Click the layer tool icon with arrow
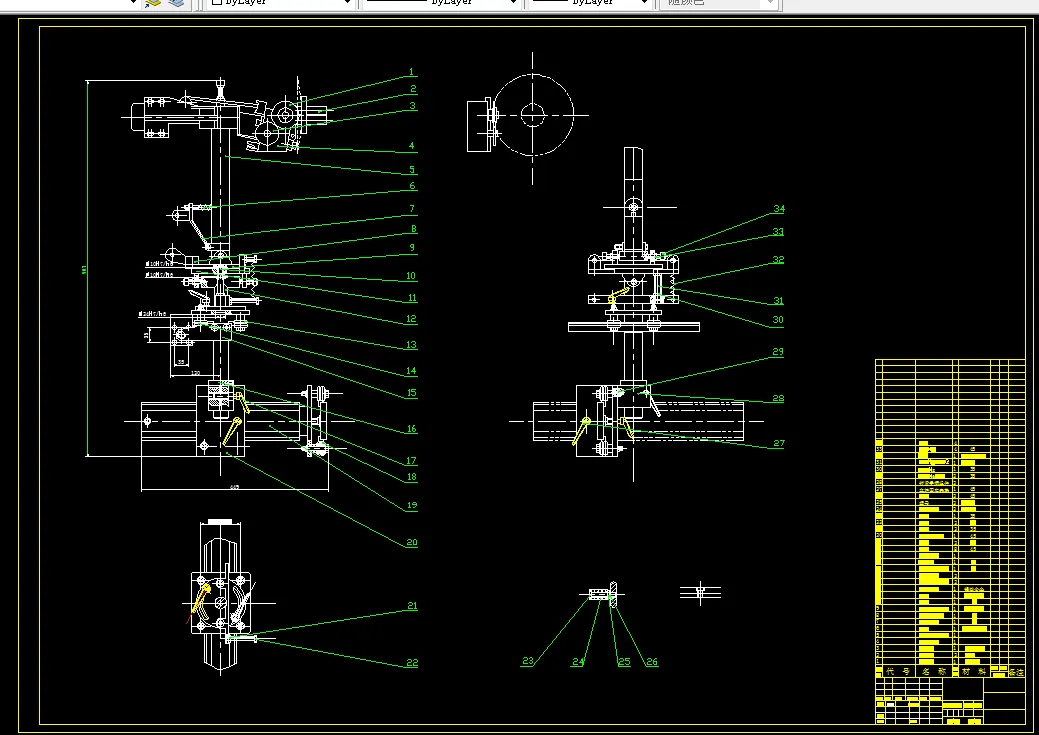The image size is (1039, 735). (x=153, y=2)
